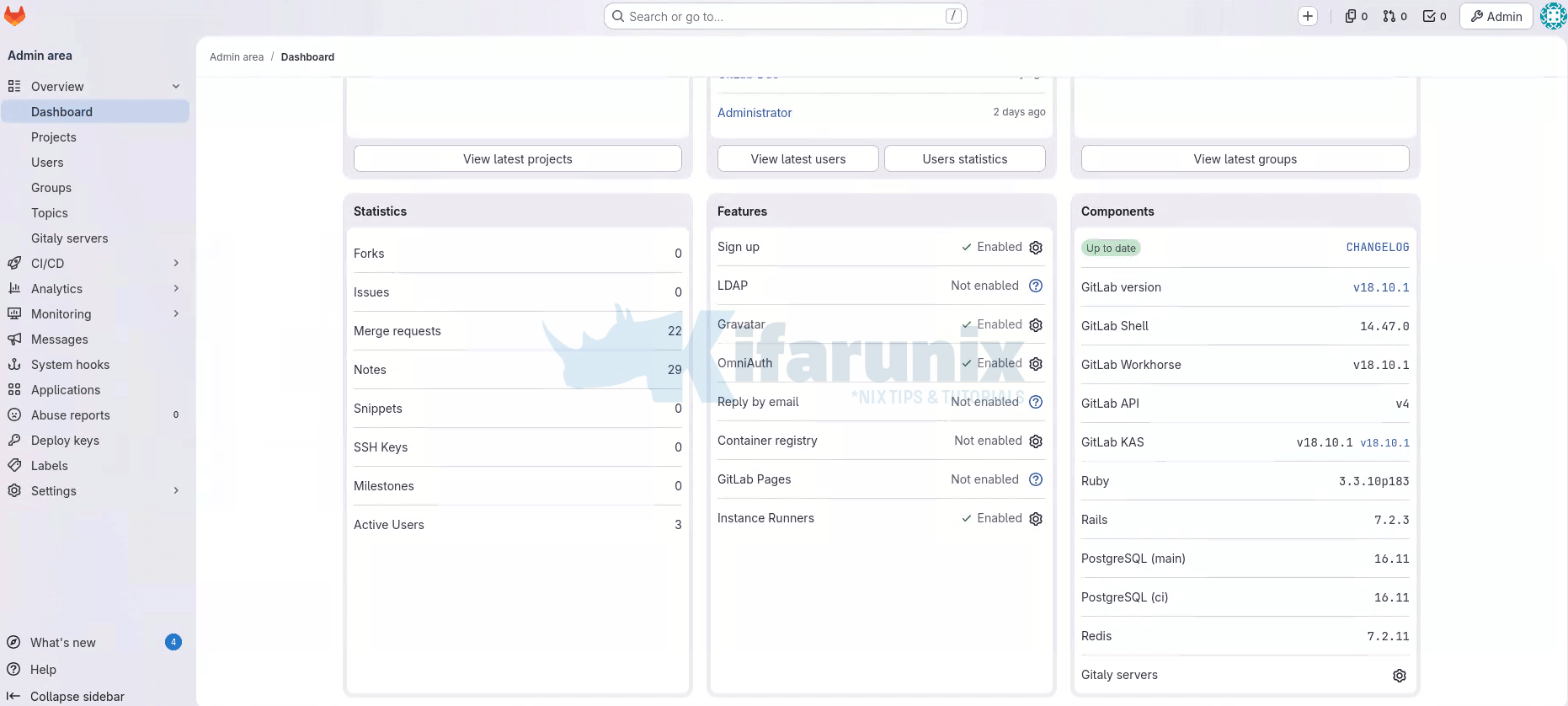Expand the Analytics section chevron
Viewport: 1568px width, 706px height.
(x=176, y=288)
